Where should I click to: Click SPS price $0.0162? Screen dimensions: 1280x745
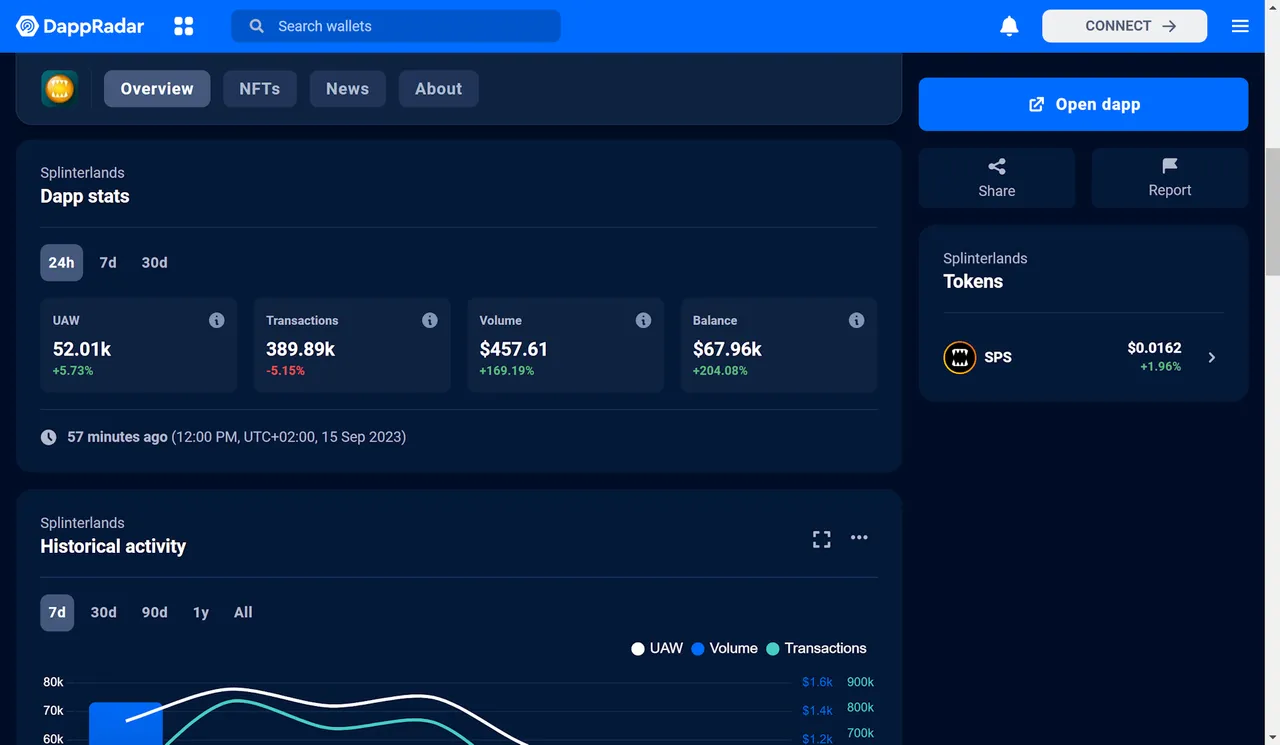coord(1154,348)
